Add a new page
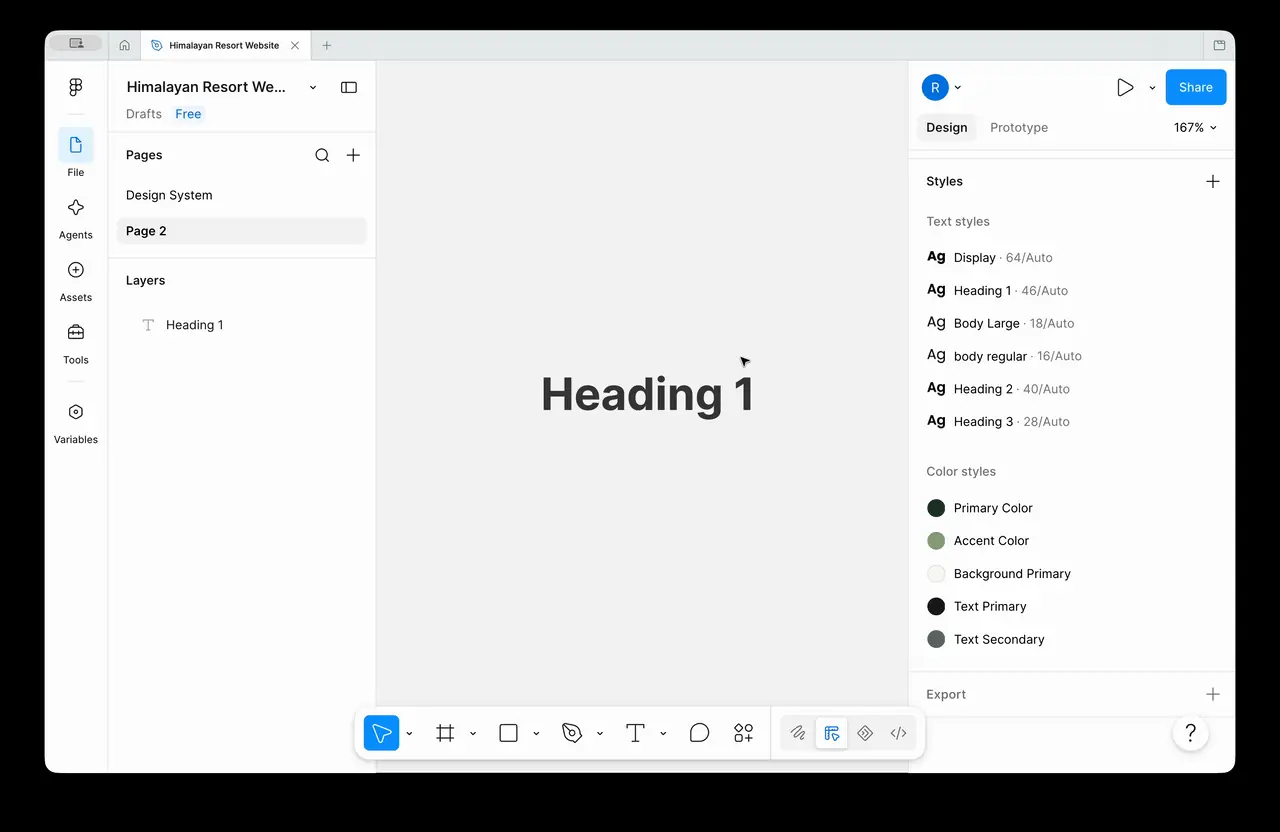Screen dimensions: 1280x832 (353, 155)
